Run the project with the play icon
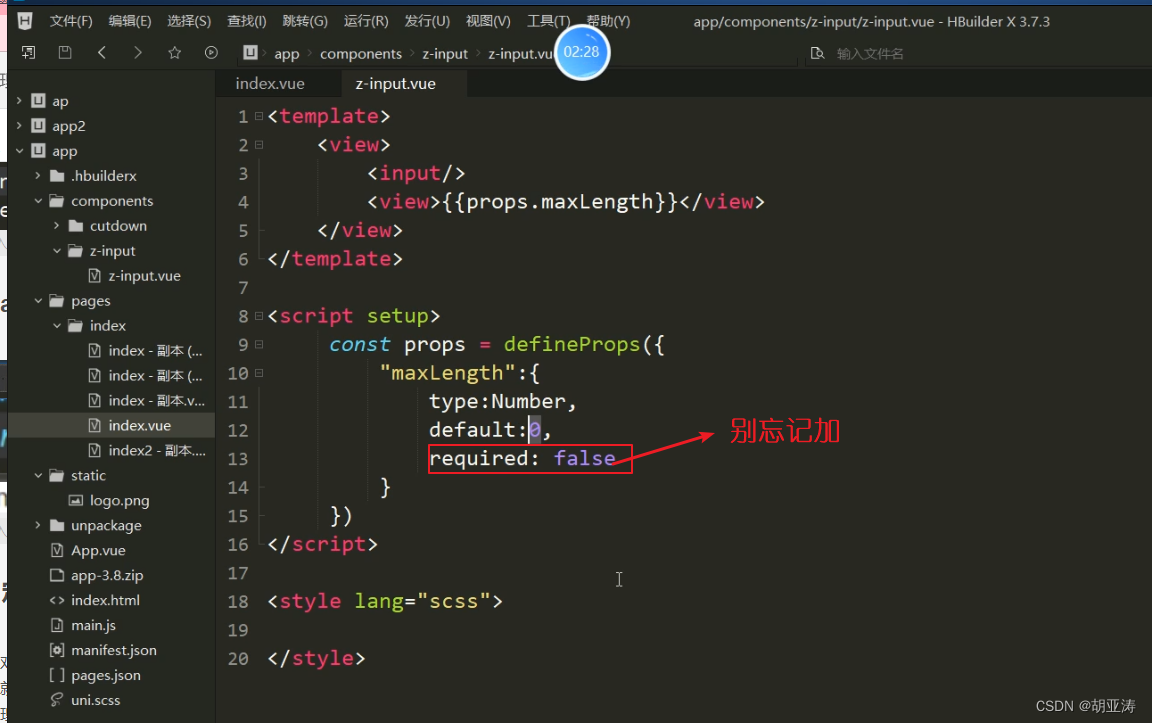Image resolution: width=1152 pixels, height=723 pixels. coord(211,52)
